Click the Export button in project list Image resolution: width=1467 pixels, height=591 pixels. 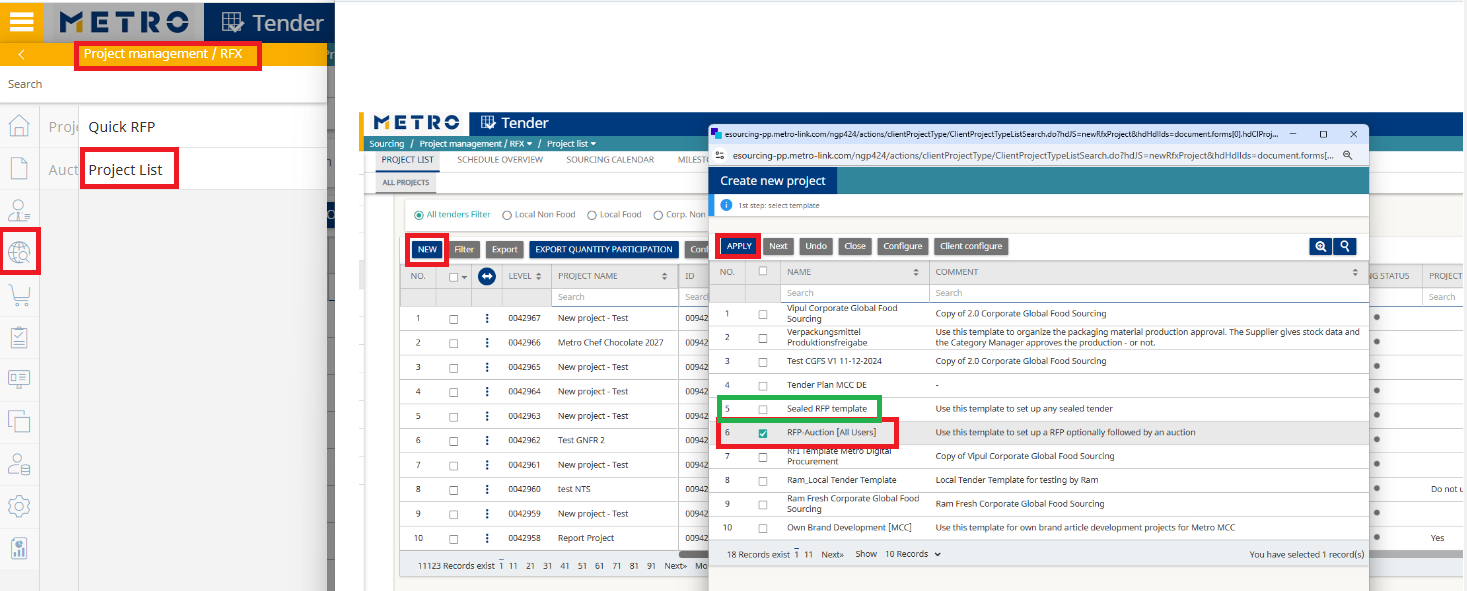pyautogui.click(x=504, y=249)
